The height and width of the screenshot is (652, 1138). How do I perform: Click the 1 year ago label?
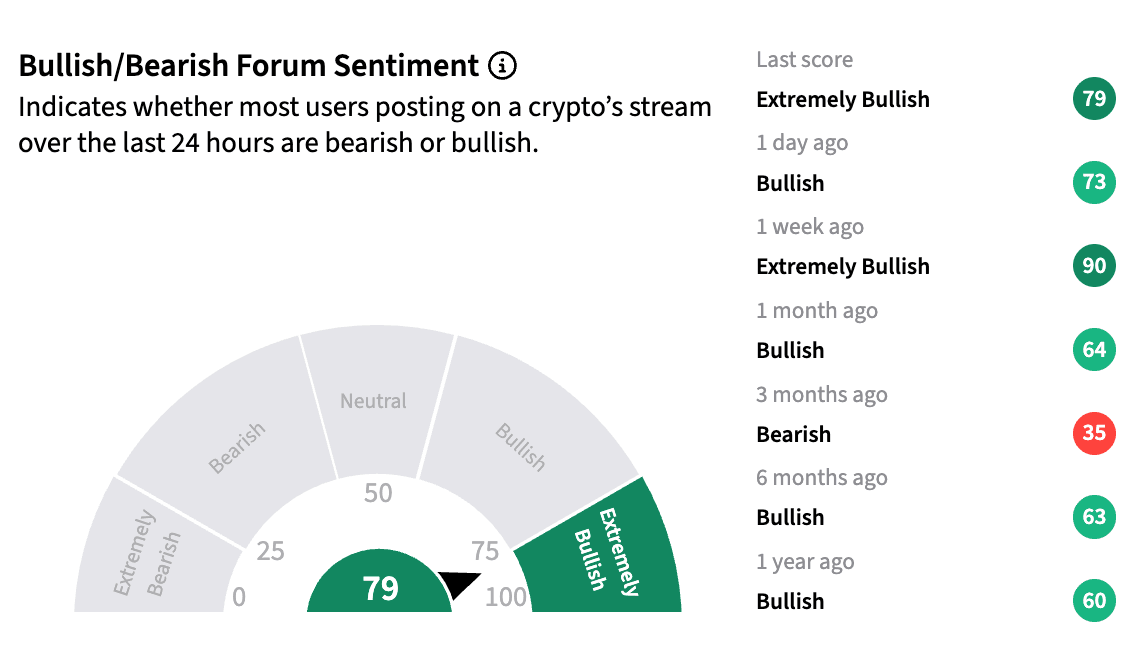805,562
